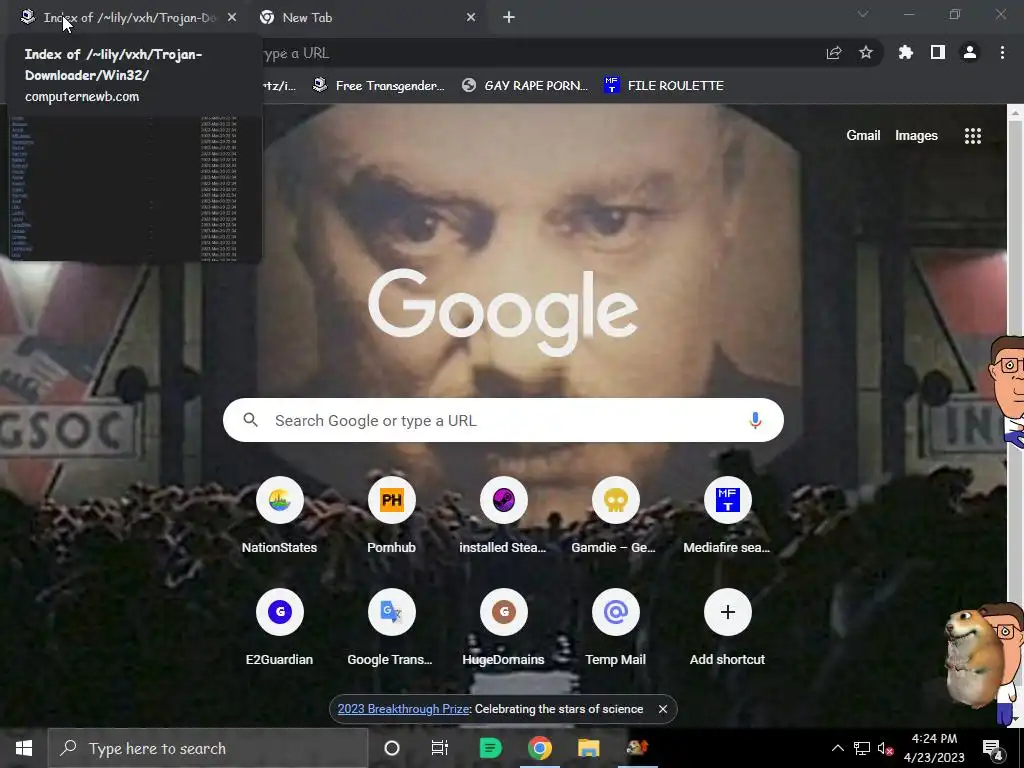Switch to the New Tab tab
The width and height of the screenshot is (1024, 768).
(366, 18)
